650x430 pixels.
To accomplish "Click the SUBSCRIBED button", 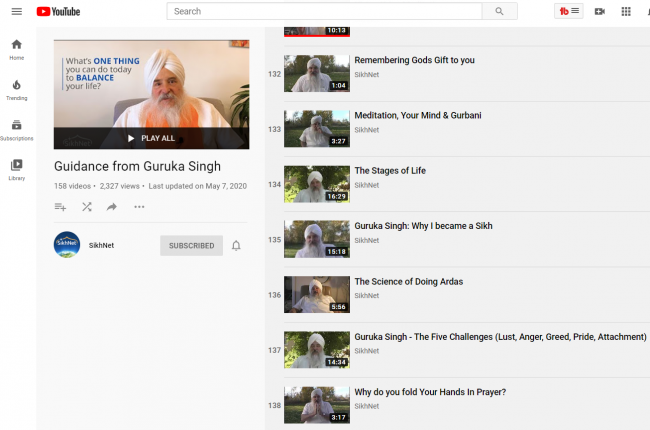I will click(x=191, y=245).
